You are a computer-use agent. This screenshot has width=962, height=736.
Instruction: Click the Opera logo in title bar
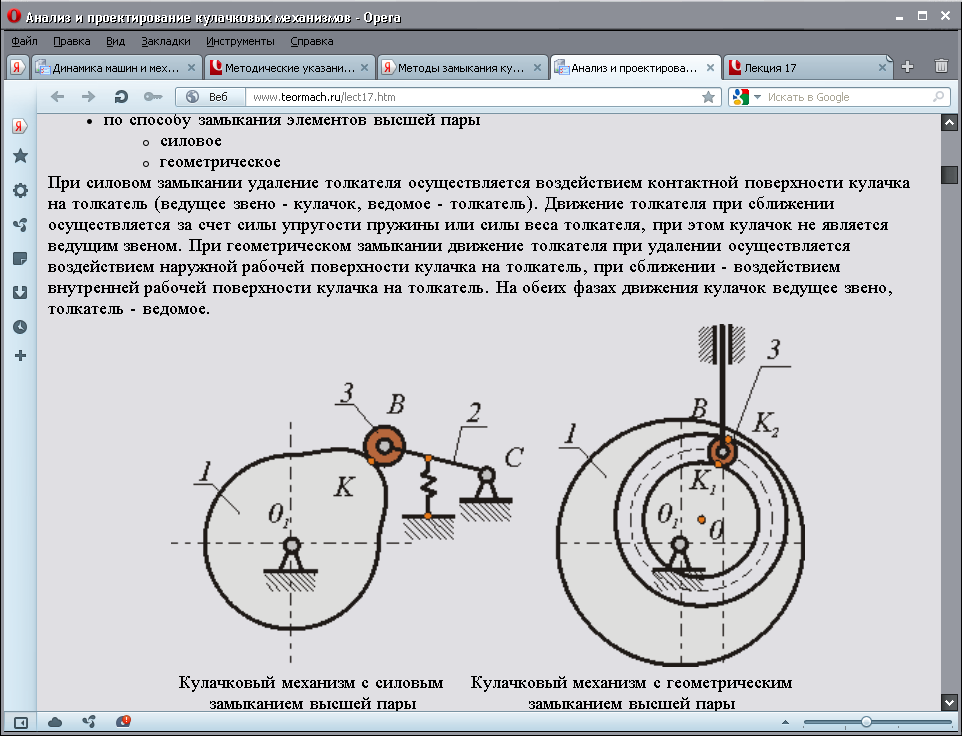pos(13,17)
